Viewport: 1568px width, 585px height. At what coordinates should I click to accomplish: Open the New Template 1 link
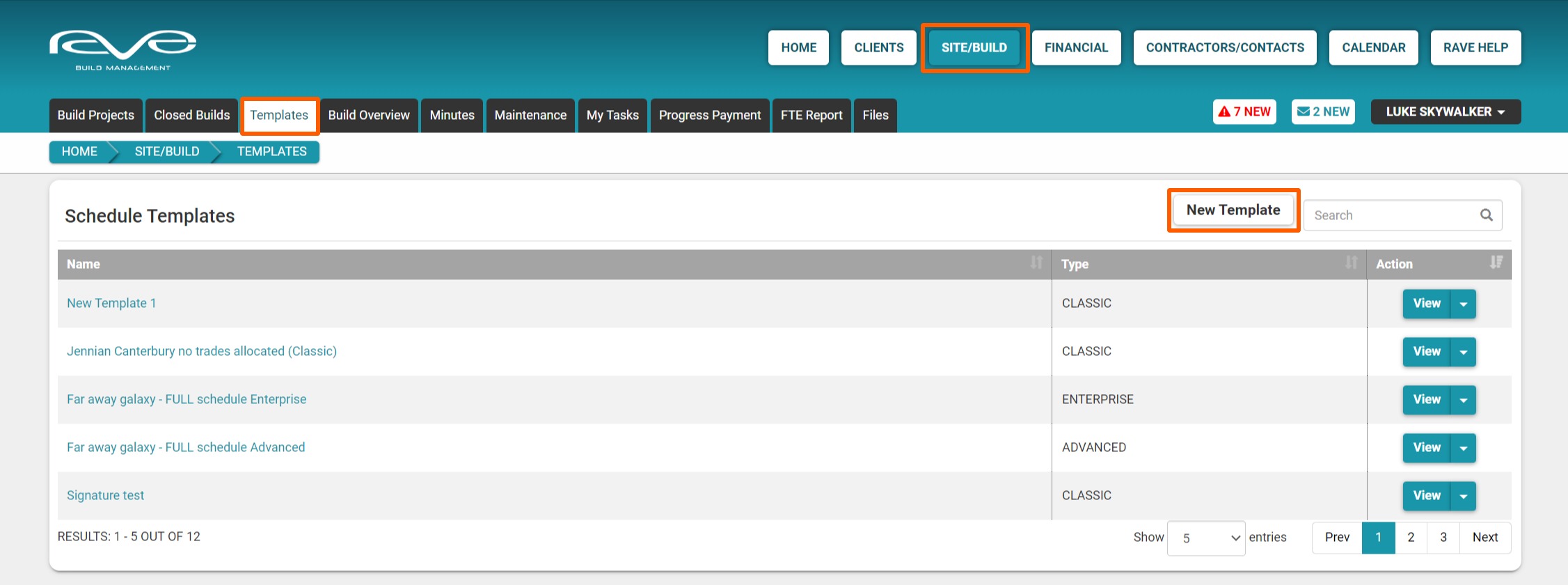[111, 303]
